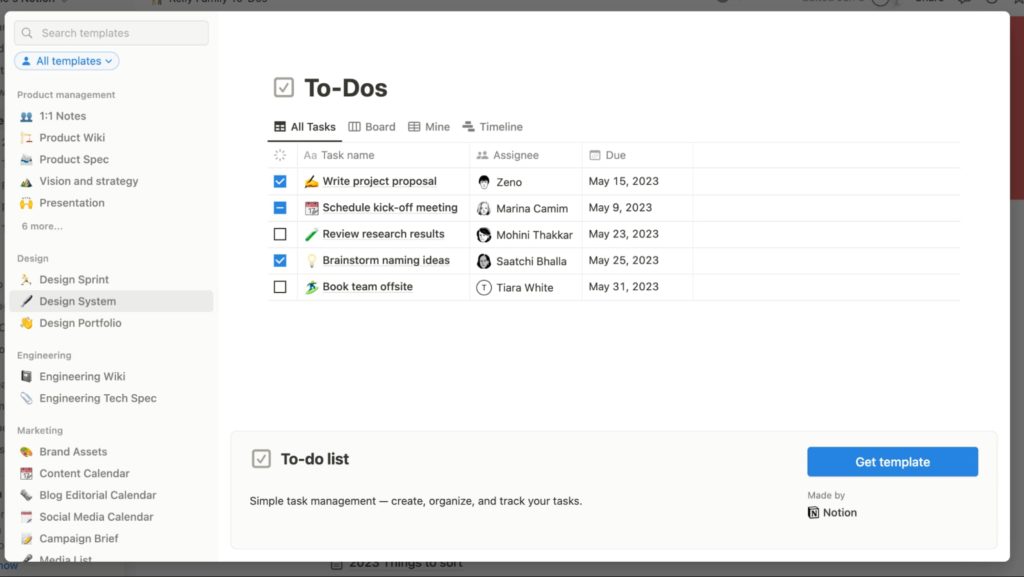Click the Vision and strategy mountain icon

tap(26, 181)
